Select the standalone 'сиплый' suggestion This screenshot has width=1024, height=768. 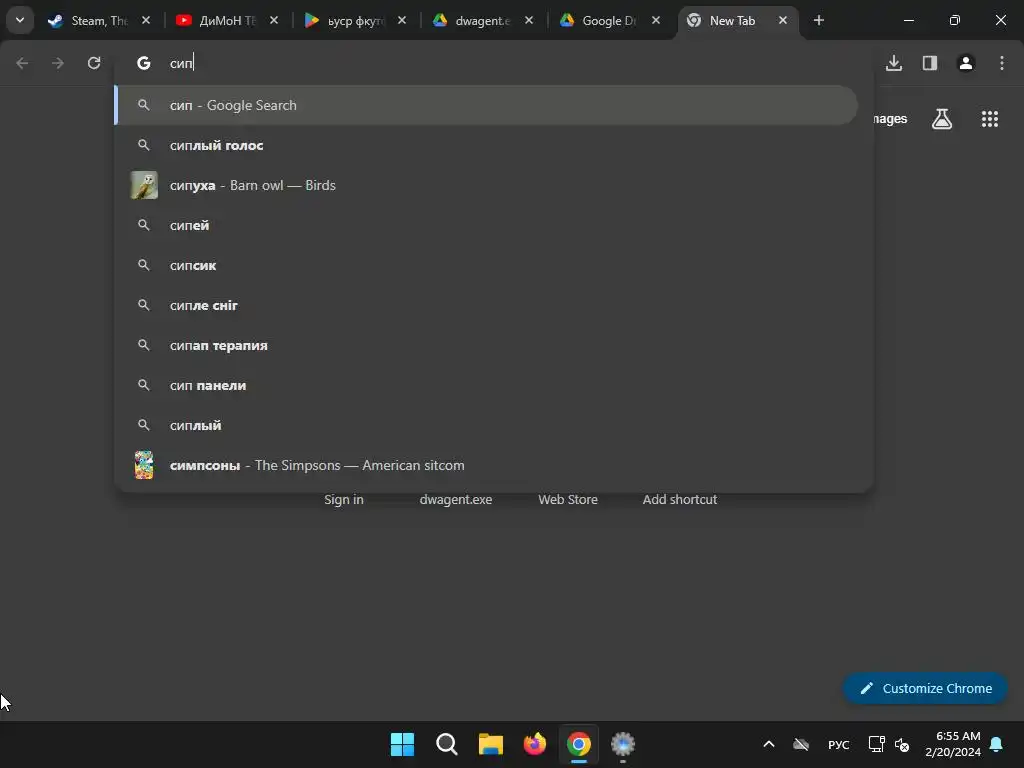(x=487, y=425)
